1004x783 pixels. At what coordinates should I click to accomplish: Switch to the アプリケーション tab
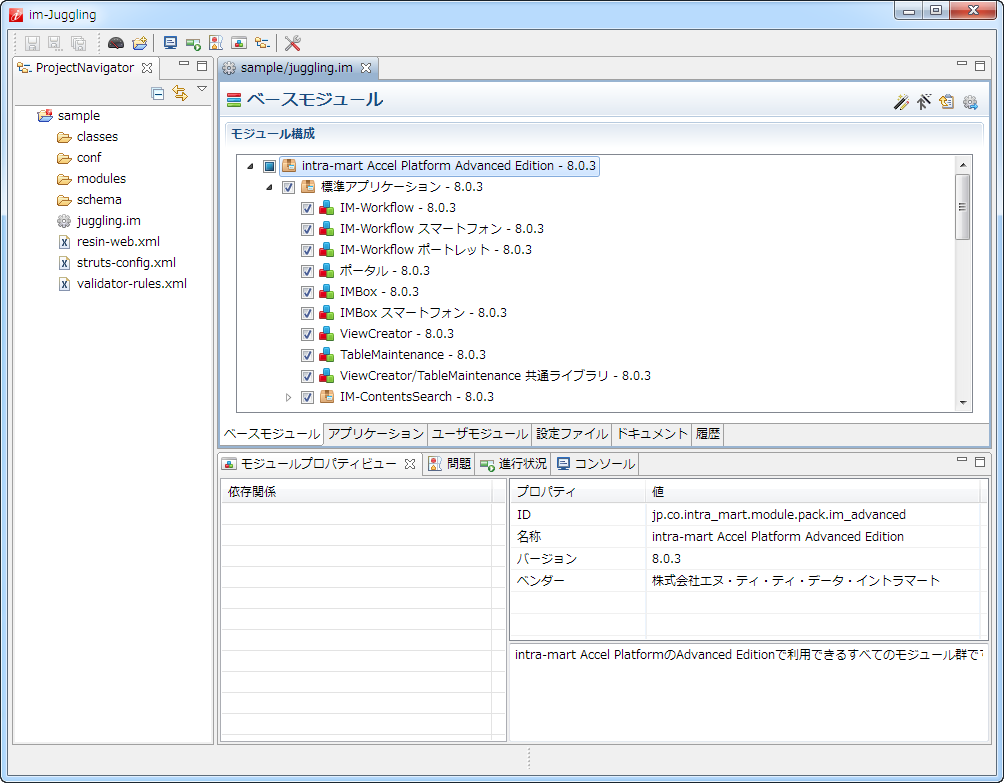[376, 434]
